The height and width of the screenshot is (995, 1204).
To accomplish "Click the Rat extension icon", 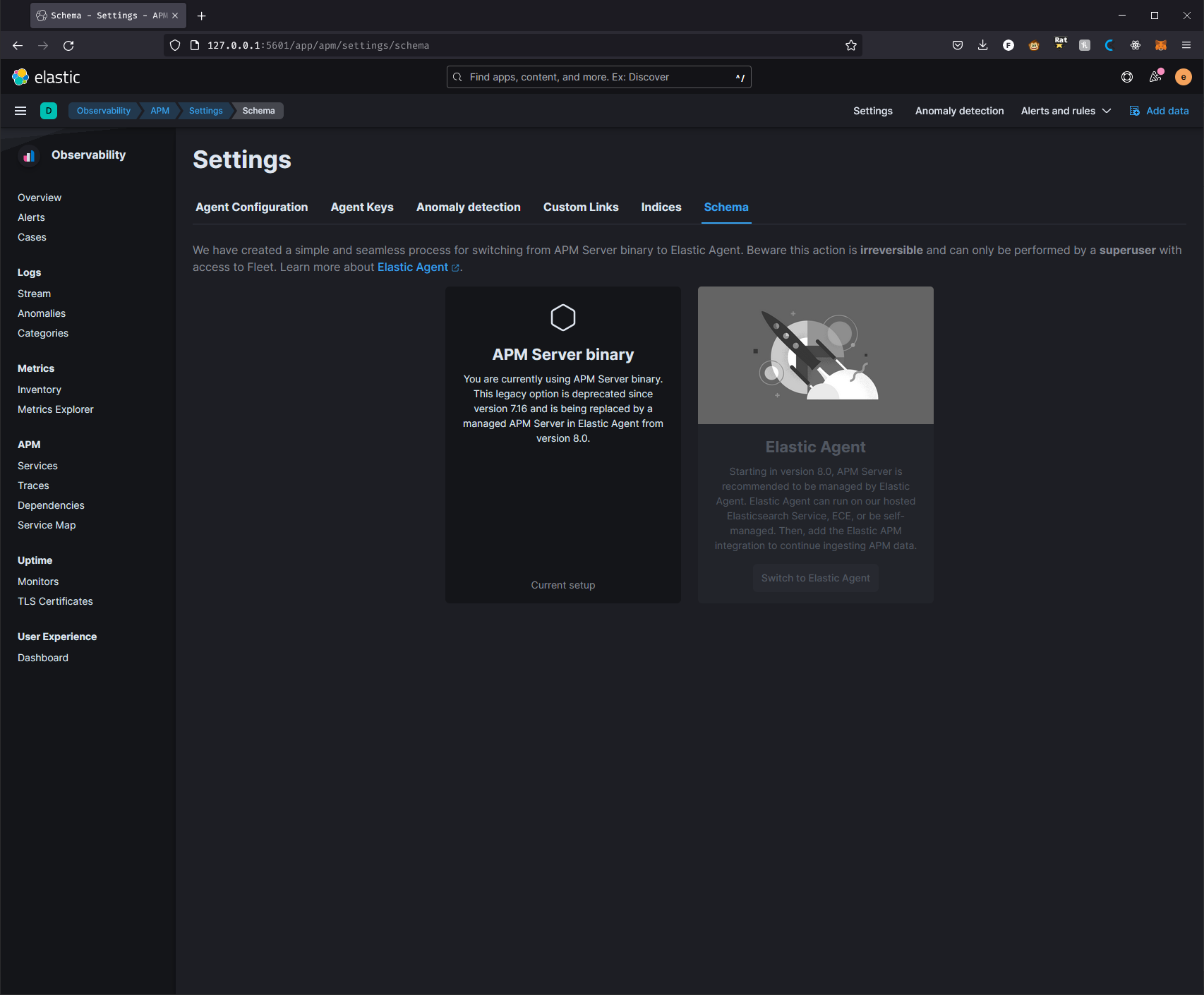I will click(1061, 44).
